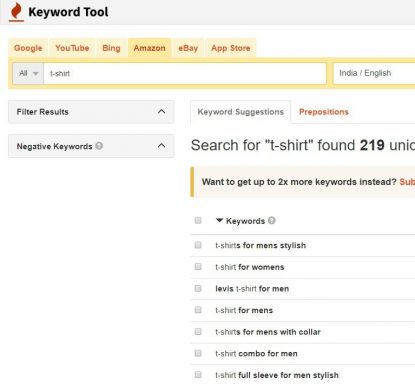Click keyword text t-shirt combo for men
Viewport: 415px width, 385px height.
[256, 354]
